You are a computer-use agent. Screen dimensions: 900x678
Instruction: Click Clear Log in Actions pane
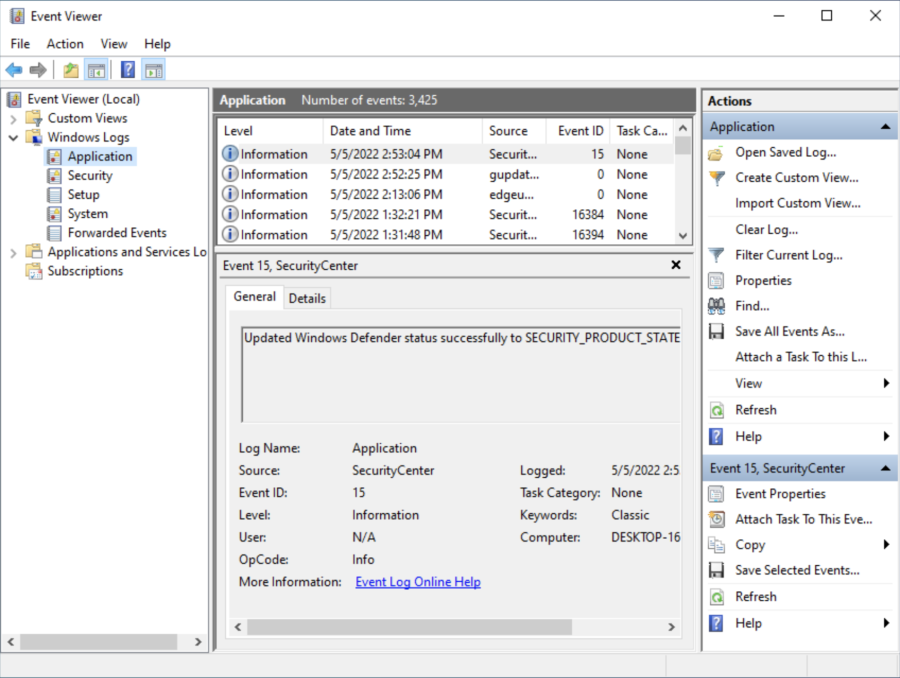(x=766, y=229)
